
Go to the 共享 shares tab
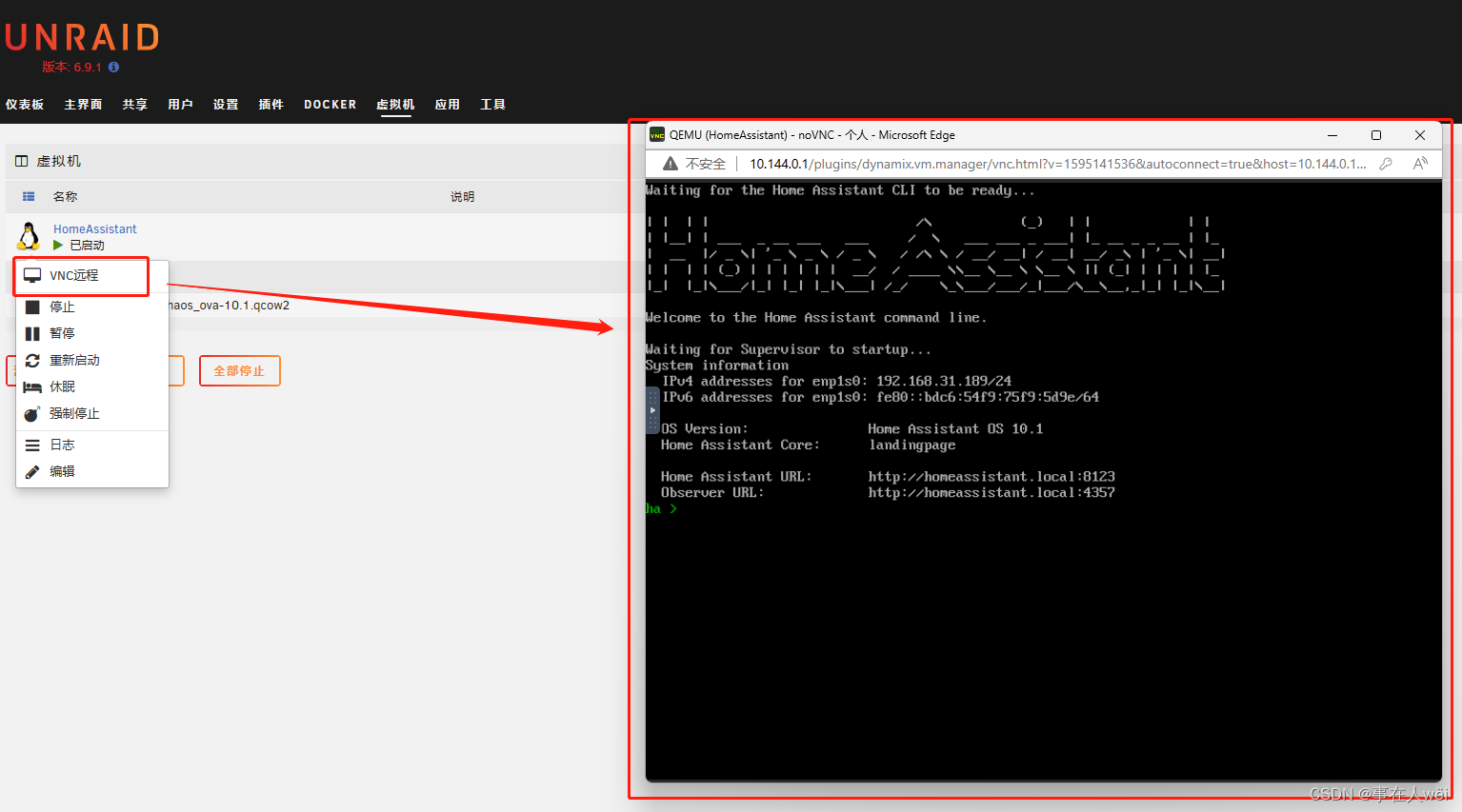pos(135,105)
